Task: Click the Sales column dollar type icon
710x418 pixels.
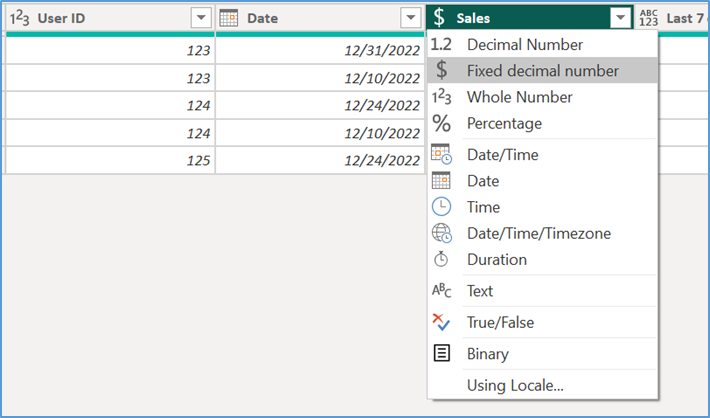Action: (439, 18)
